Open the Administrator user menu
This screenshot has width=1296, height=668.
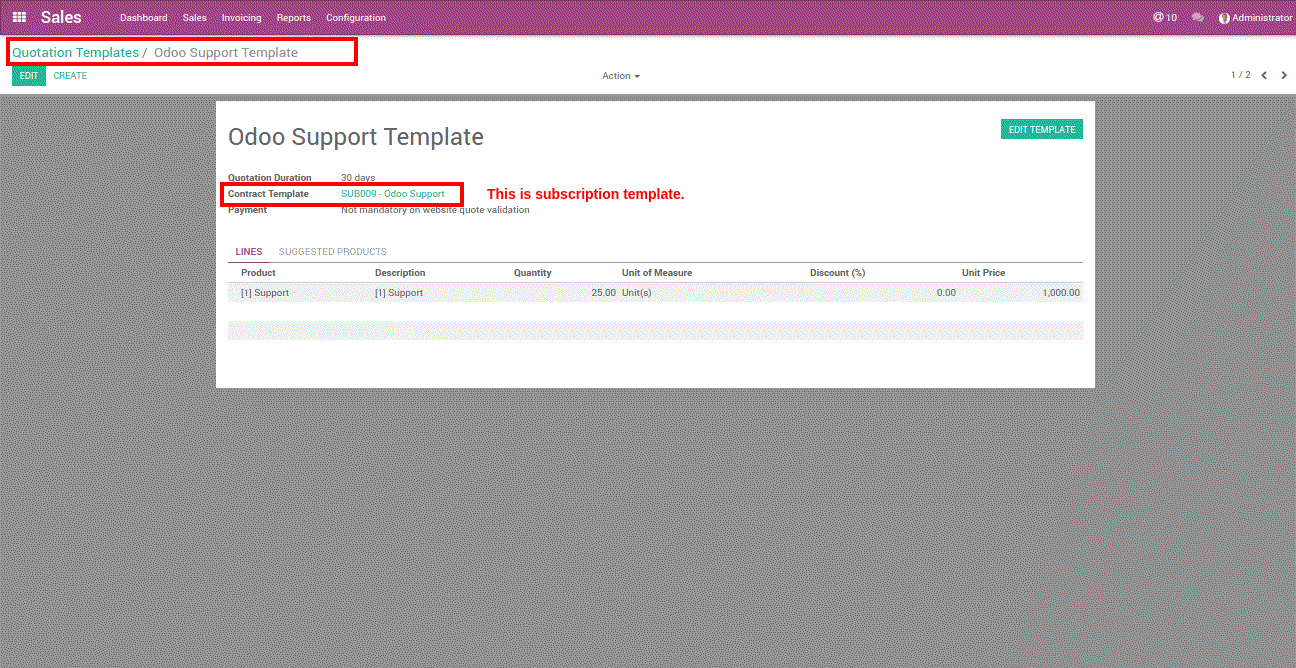click(x=1255, y=17)
